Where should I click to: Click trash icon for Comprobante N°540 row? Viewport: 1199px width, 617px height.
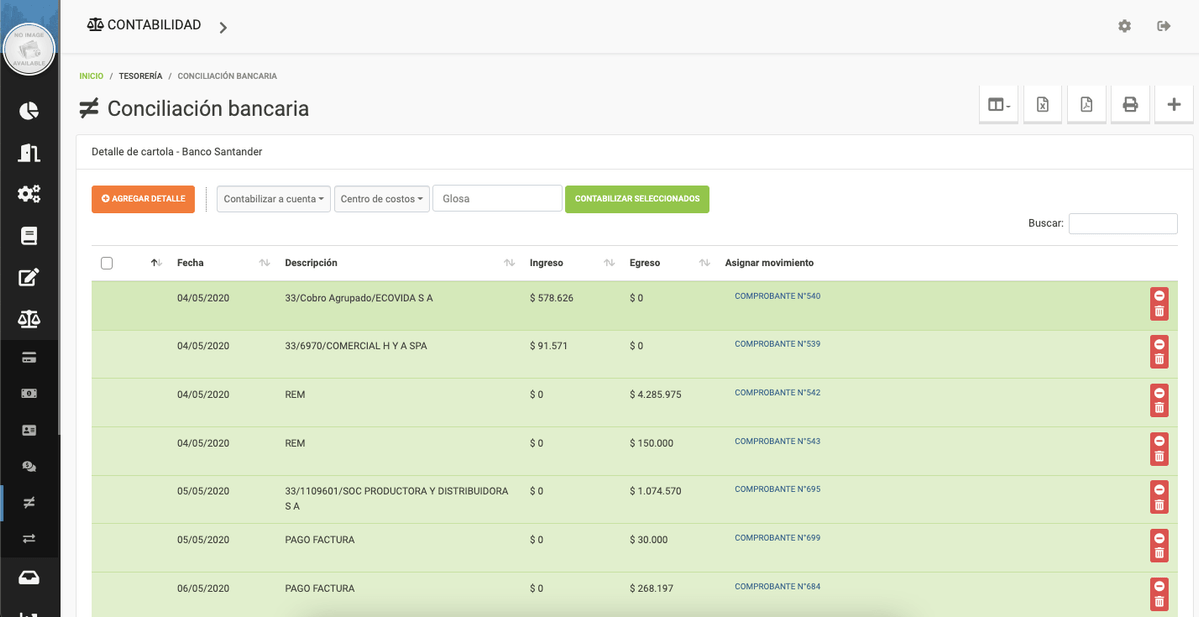1159,312
